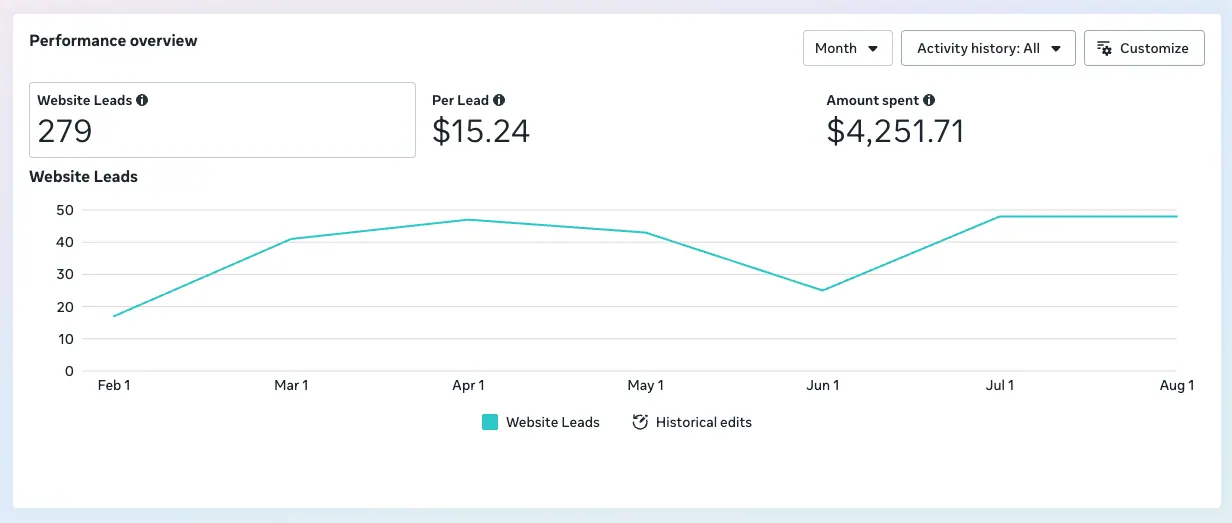
Task: Click the 30 y-axis value
Action: click(65, 274)
